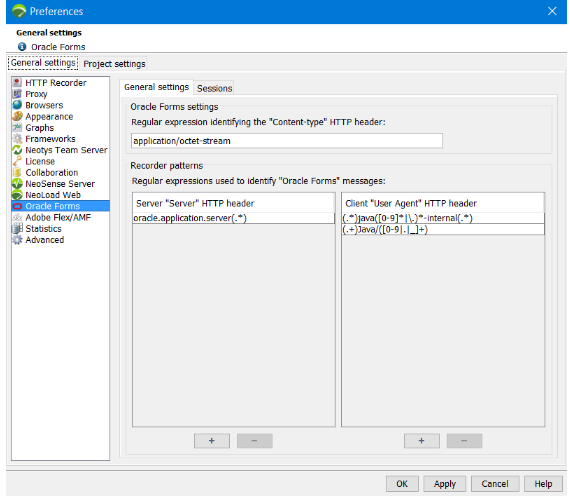The image size is (570, 499).
Task: Add a User Agent pattern with plus
Action: click(x=421, y=441)
